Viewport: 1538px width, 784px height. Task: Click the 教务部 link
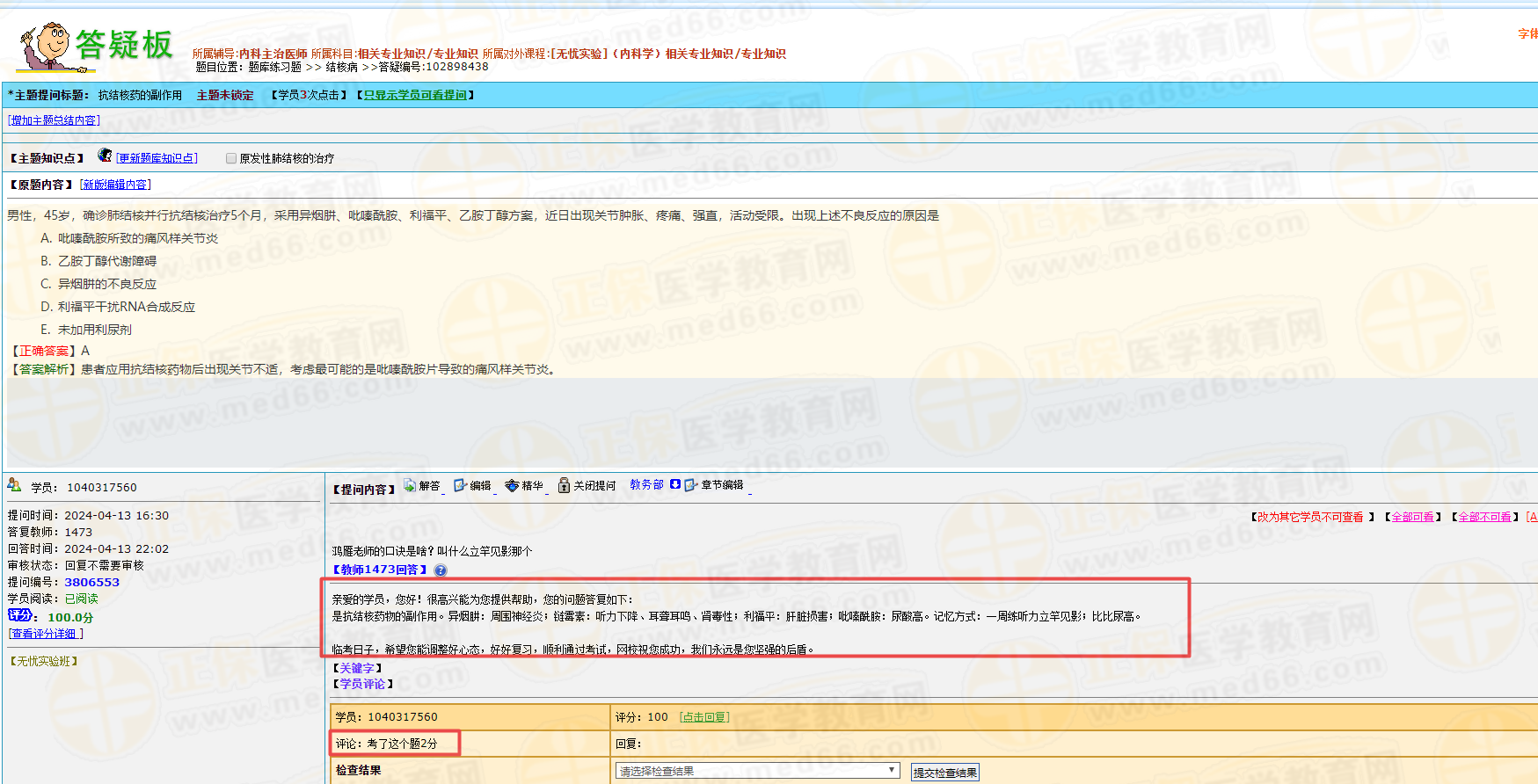pos(646,485)
